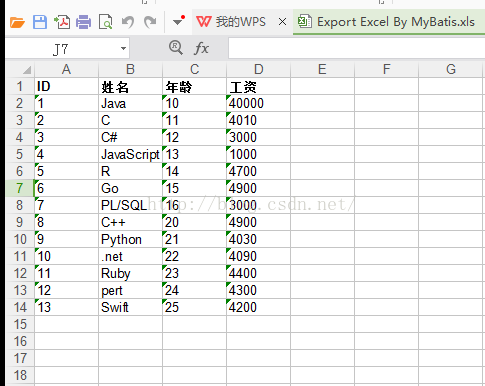The height and width of the screenshot is (386, 485).
Task: Select column D header
Action: 258,69
